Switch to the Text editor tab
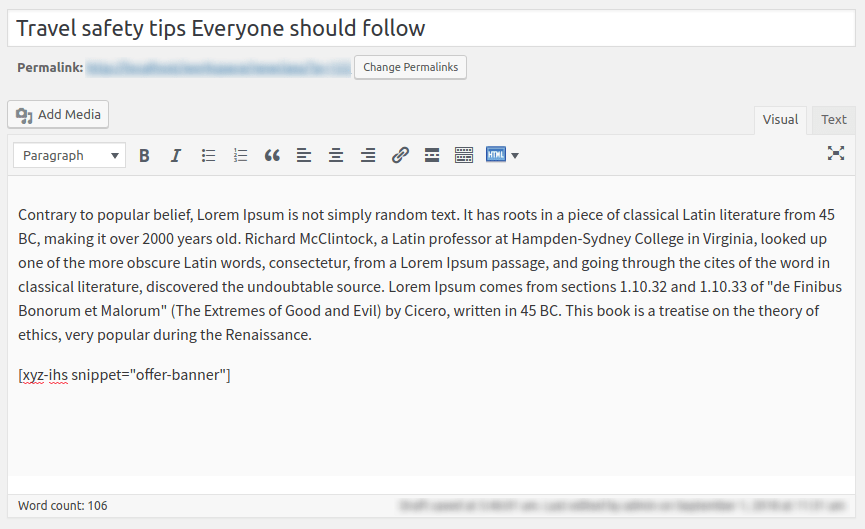This screenshot has width=865, height=529. 833,120
